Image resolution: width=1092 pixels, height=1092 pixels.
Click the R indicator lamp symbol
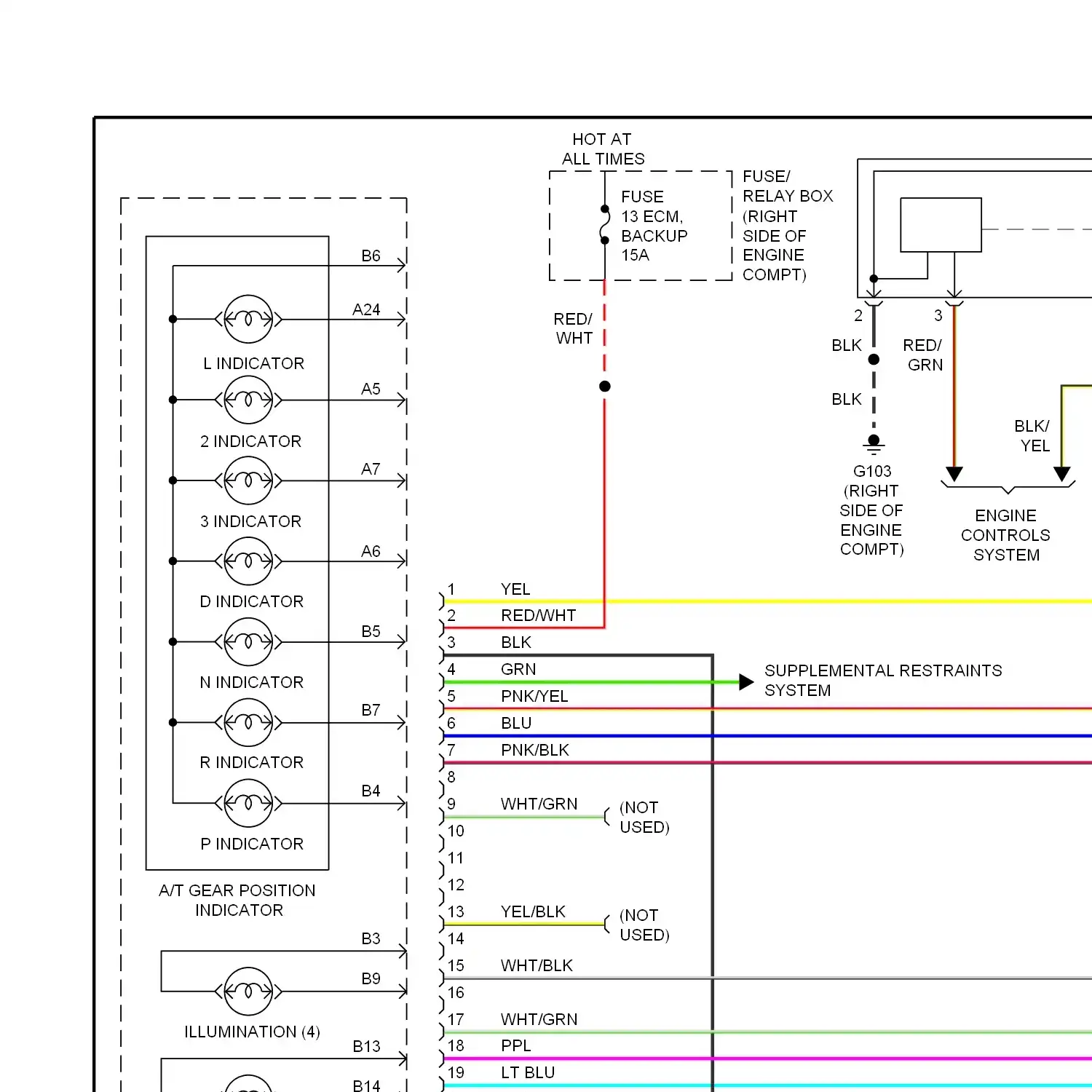click(248, 723)
